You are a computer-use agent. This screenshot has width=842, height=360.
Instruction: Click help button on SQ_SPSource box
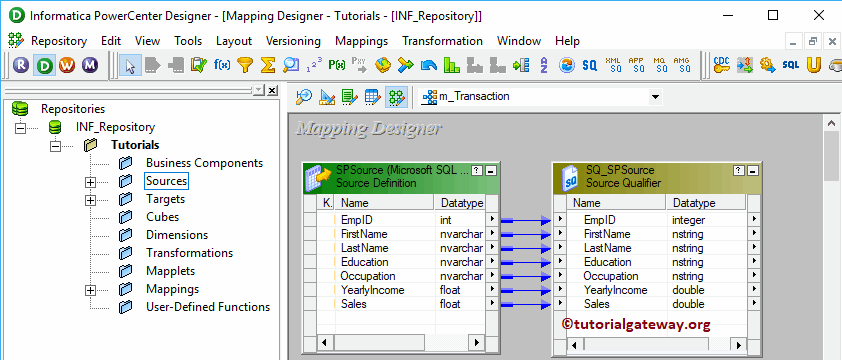click(739, 170)
